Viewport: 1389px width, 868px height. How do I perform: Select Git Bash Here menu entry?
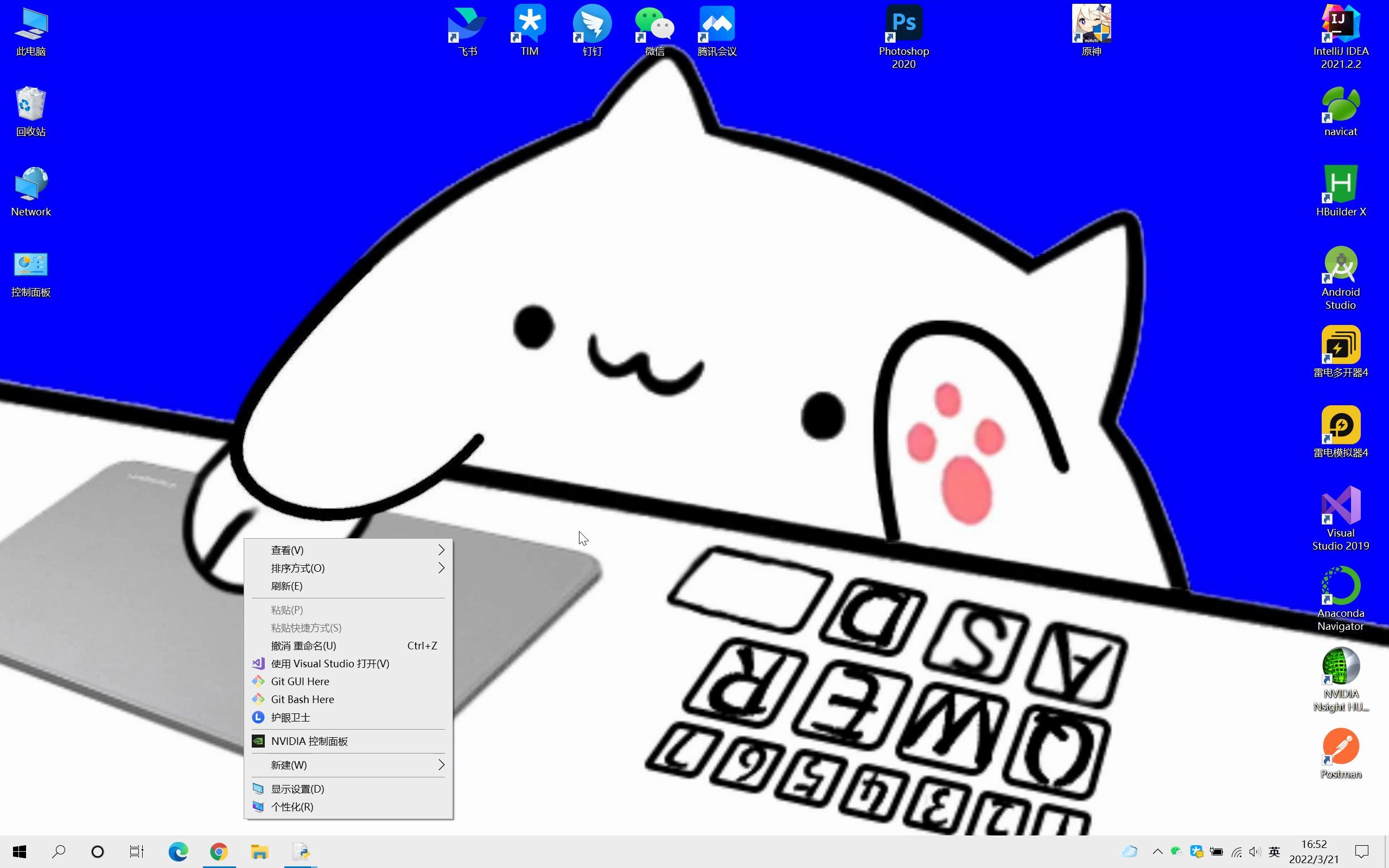coord(302,699)
